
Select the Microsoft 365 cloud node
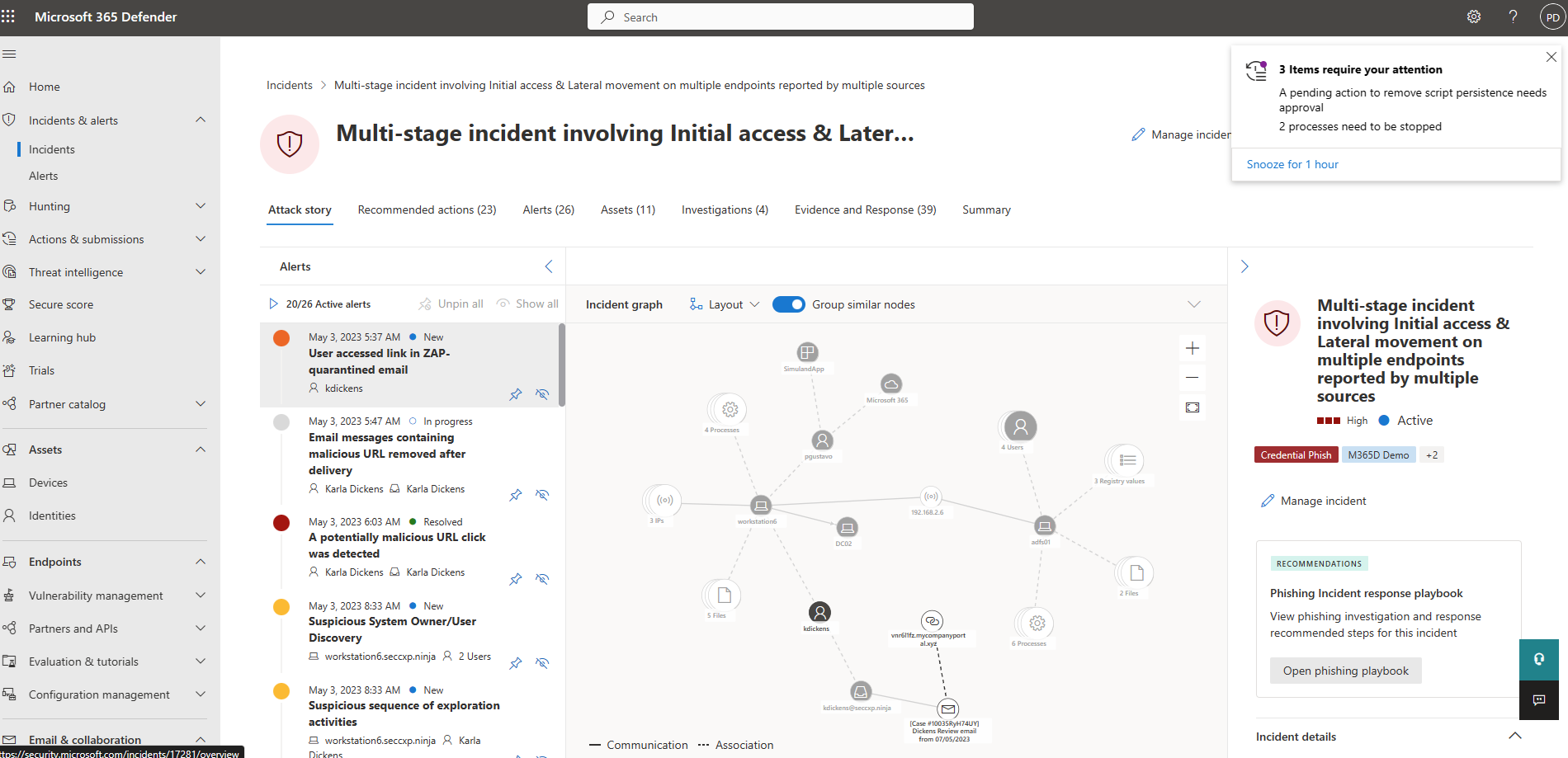[891, 384]
